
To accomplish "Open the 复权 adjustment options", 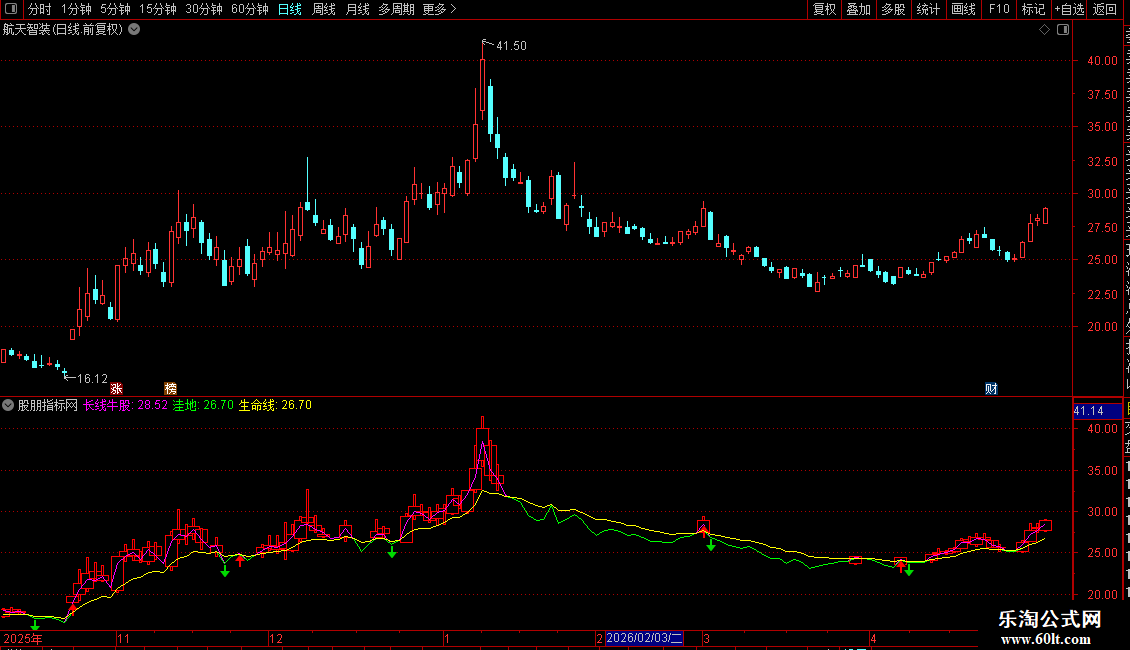I will click(x=824, y=9).
